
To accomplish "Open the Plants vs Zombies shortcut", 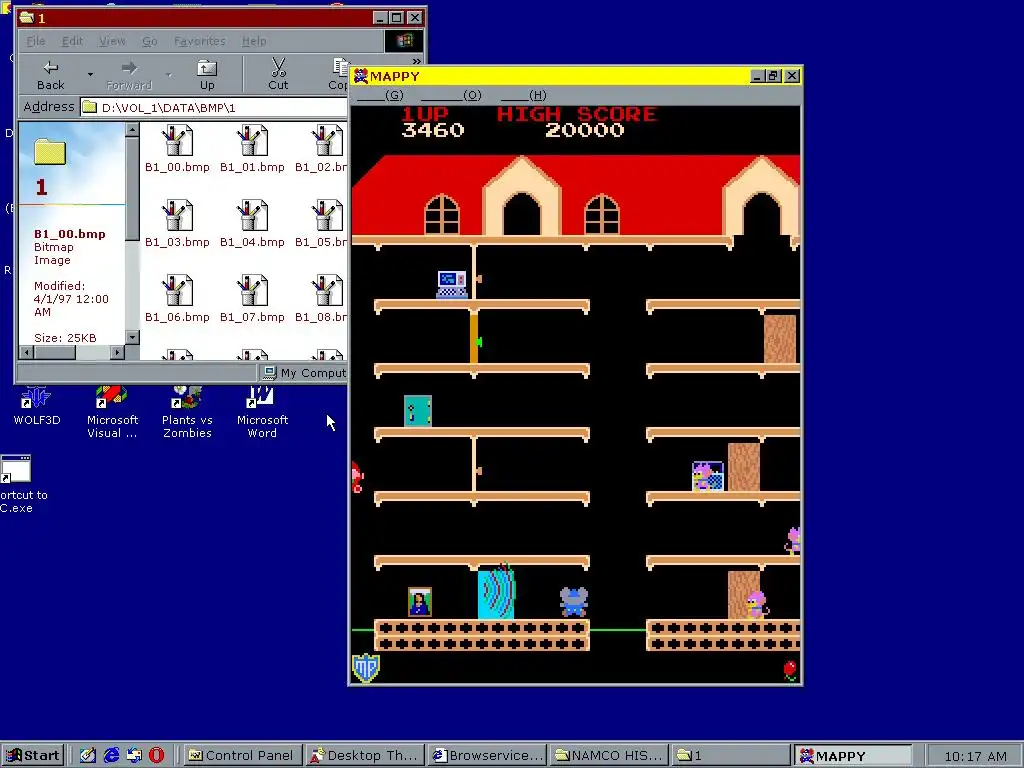I will (x=187, y=413).
